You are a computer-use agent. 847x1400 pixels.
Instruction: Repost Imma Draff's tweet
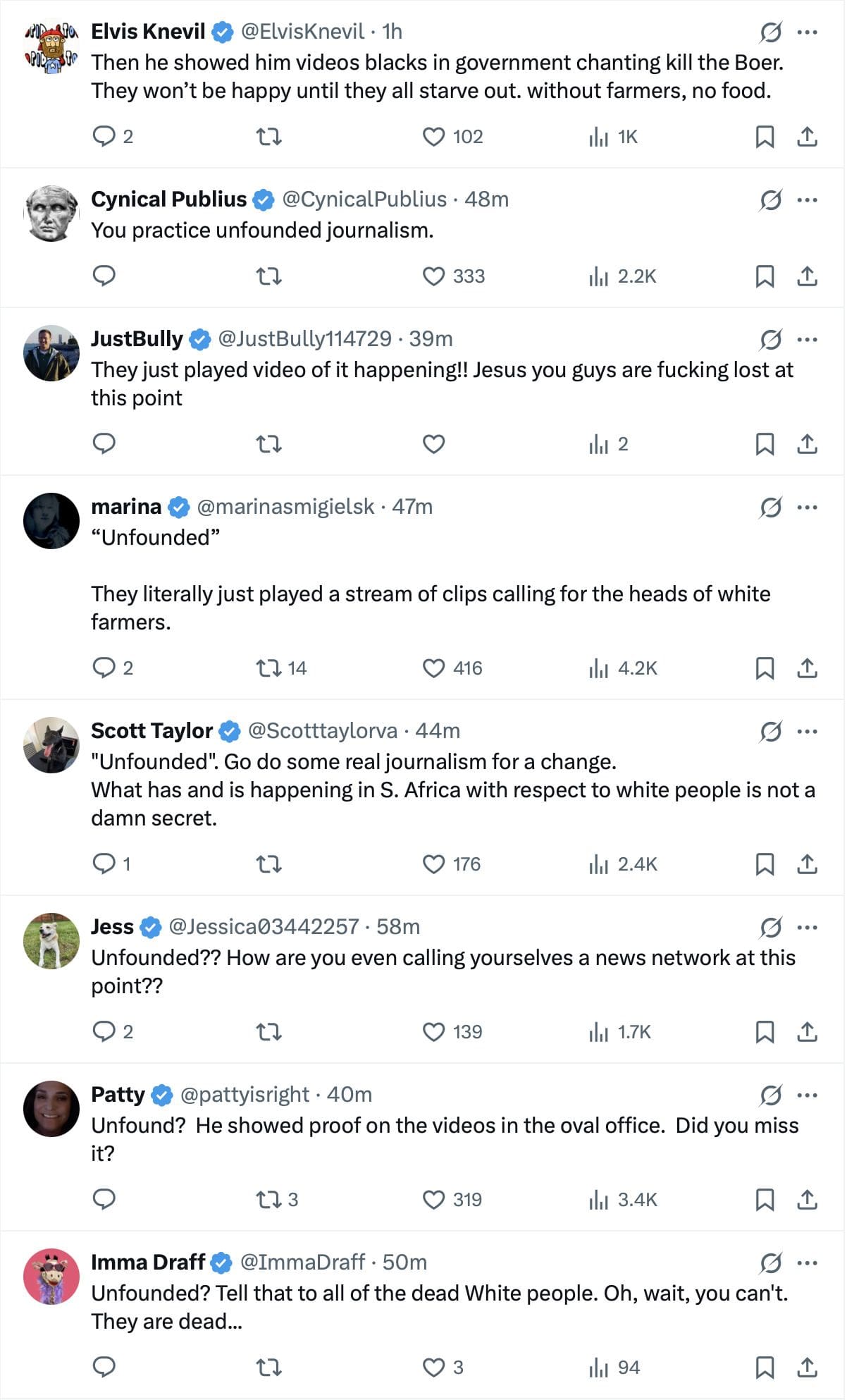268,1368
